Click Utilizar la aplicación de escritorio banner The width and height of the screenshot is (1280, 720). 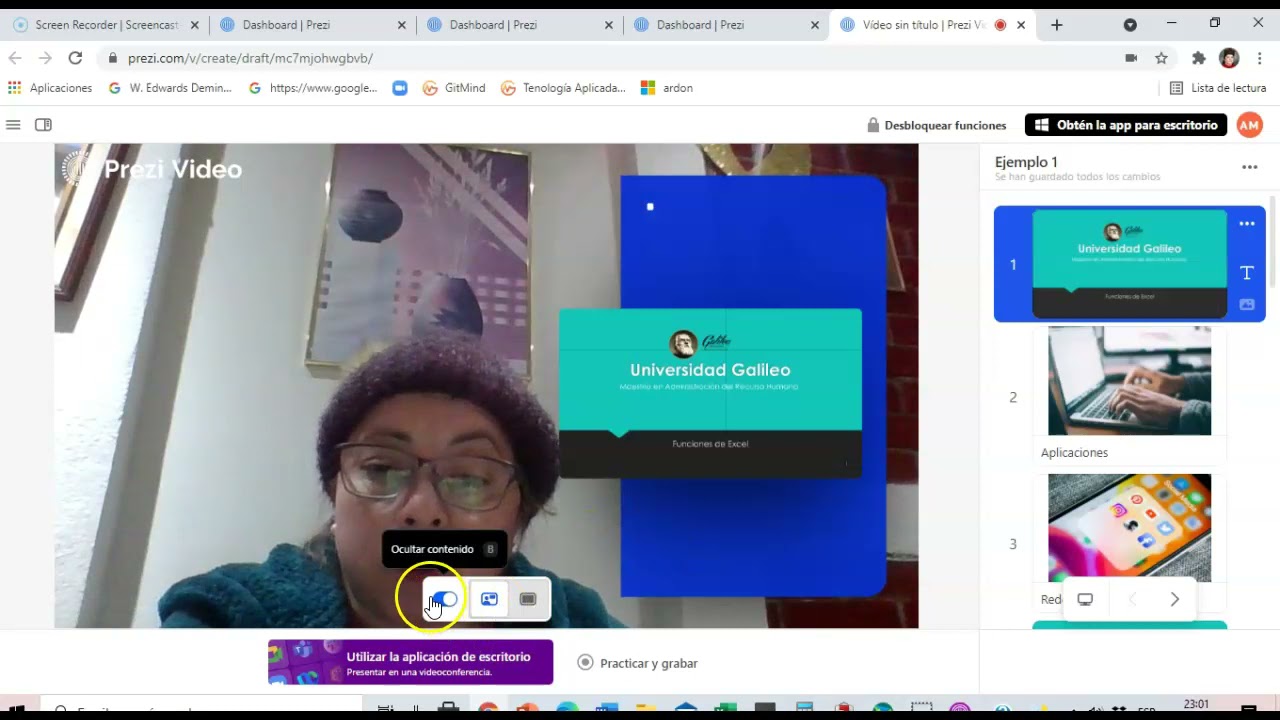(410, 662)
